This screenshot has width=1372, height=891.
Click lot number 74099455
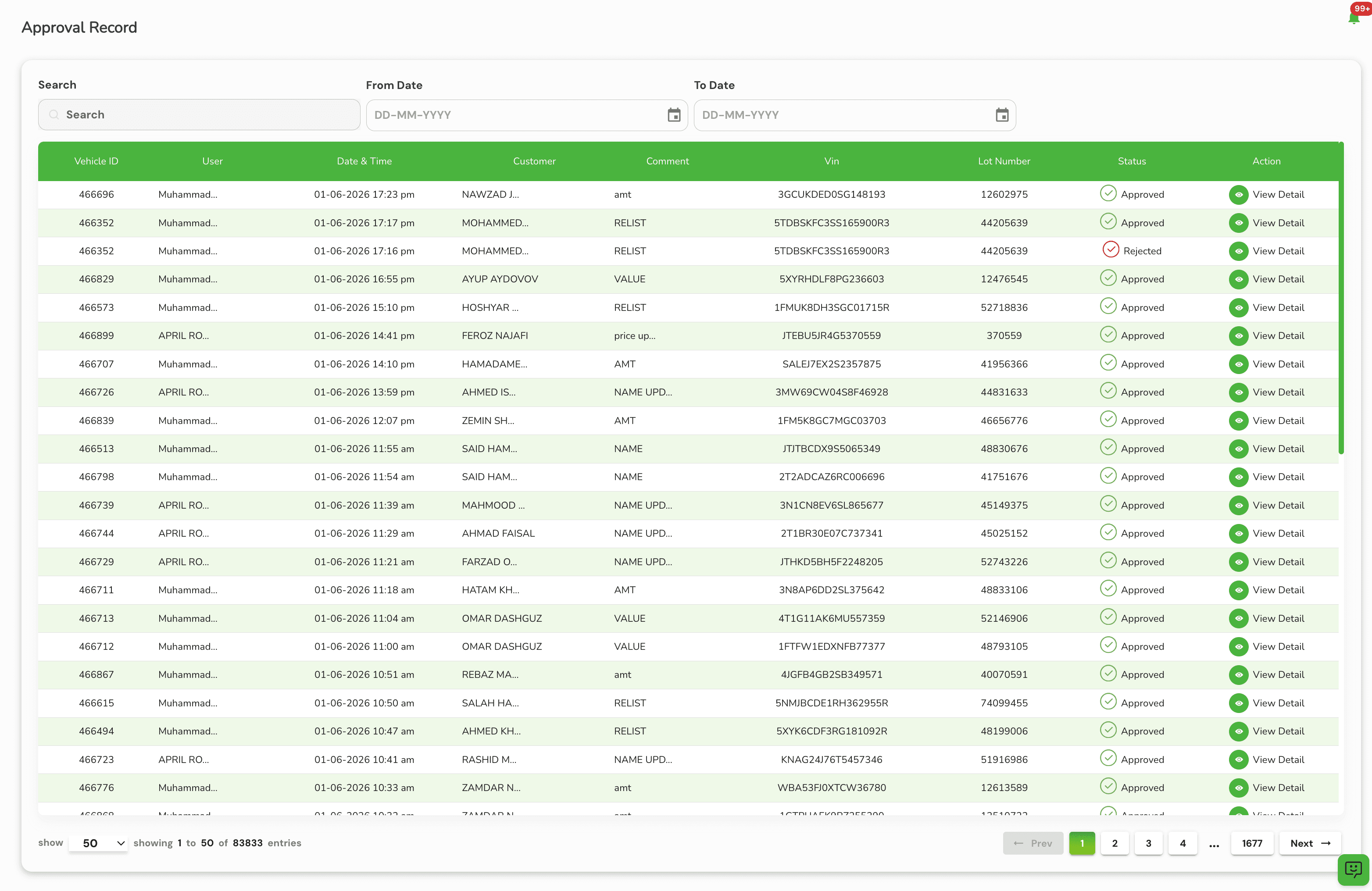1004,703
